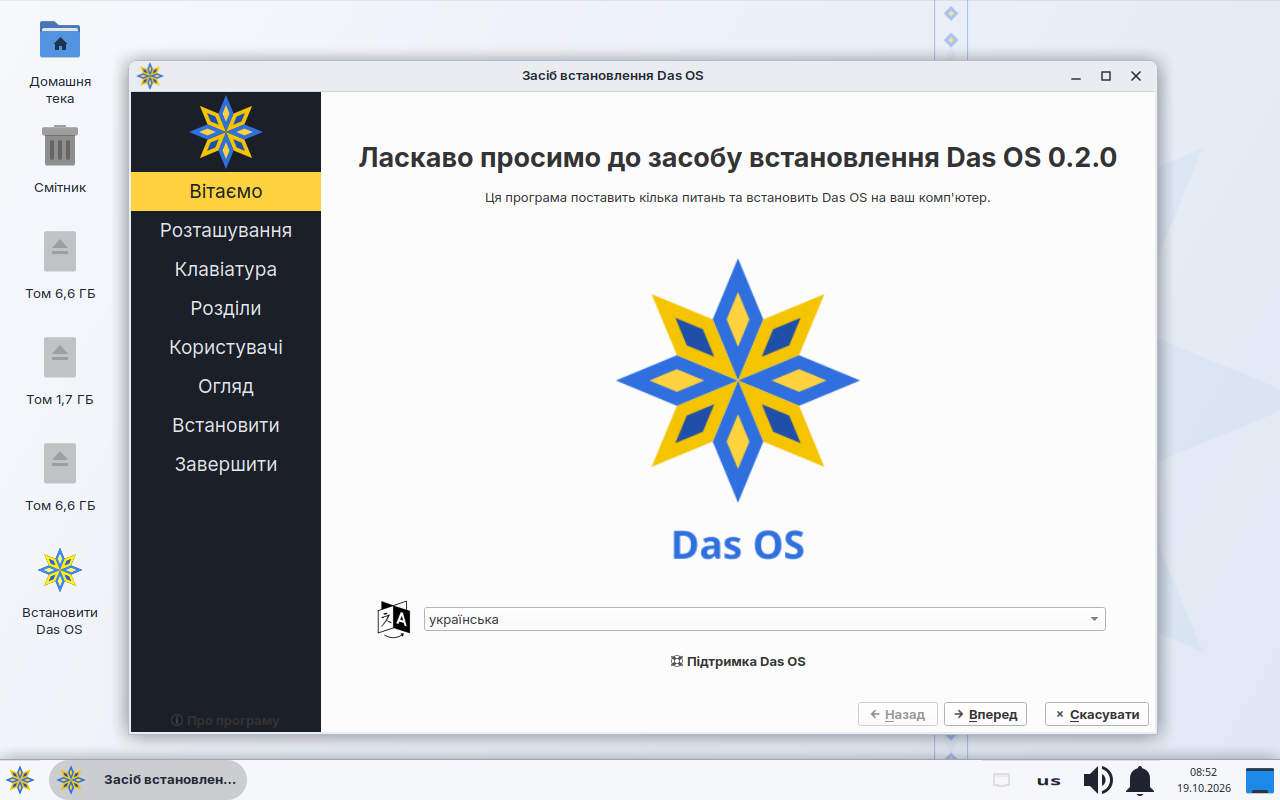Click the window title Засіб встановлення Das OS
This screenshot has width=1280, height=800.
tap(613, 76)
